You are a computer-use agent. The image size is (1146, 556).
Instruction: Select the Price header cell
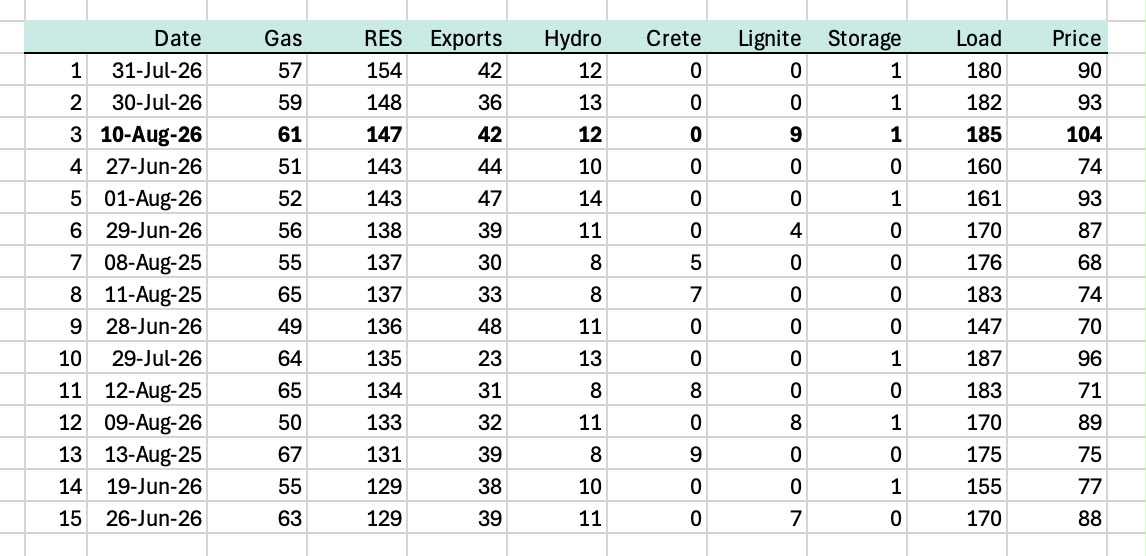[1058, 38]
